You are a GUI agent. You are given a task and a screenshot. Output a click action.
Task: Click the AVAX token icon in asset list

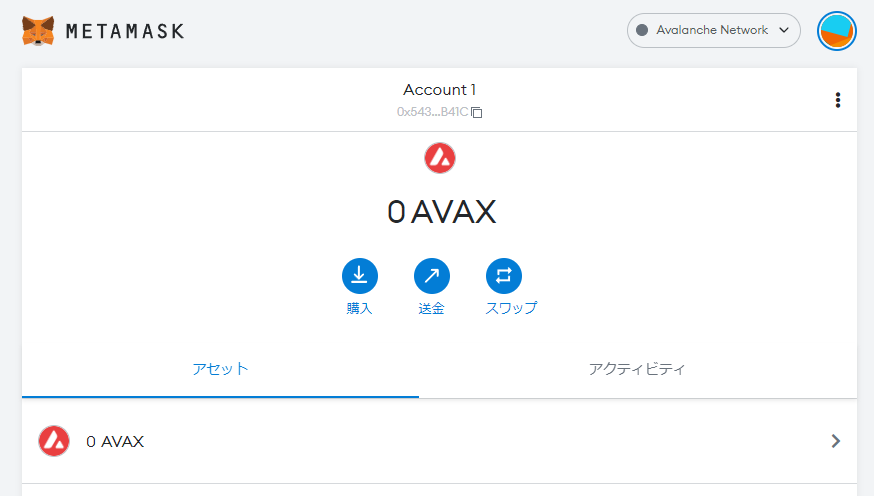tap(54, 441)
